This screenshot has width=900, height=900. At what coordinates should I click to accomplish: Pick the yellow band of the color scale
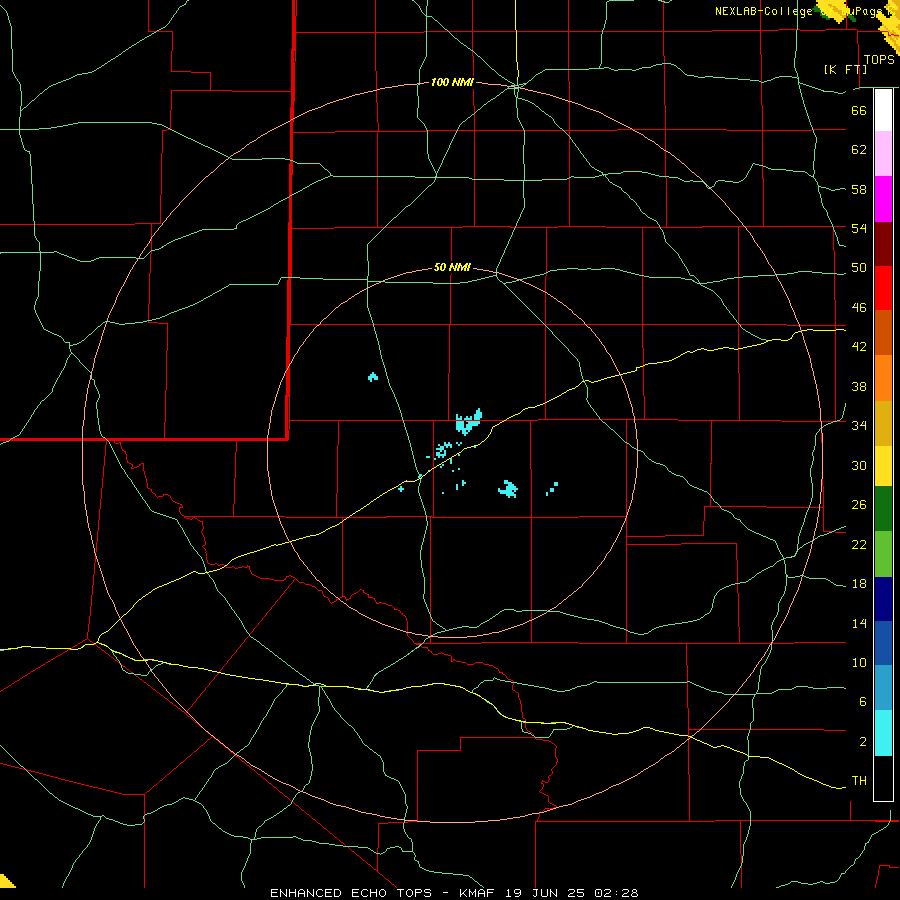883,466
